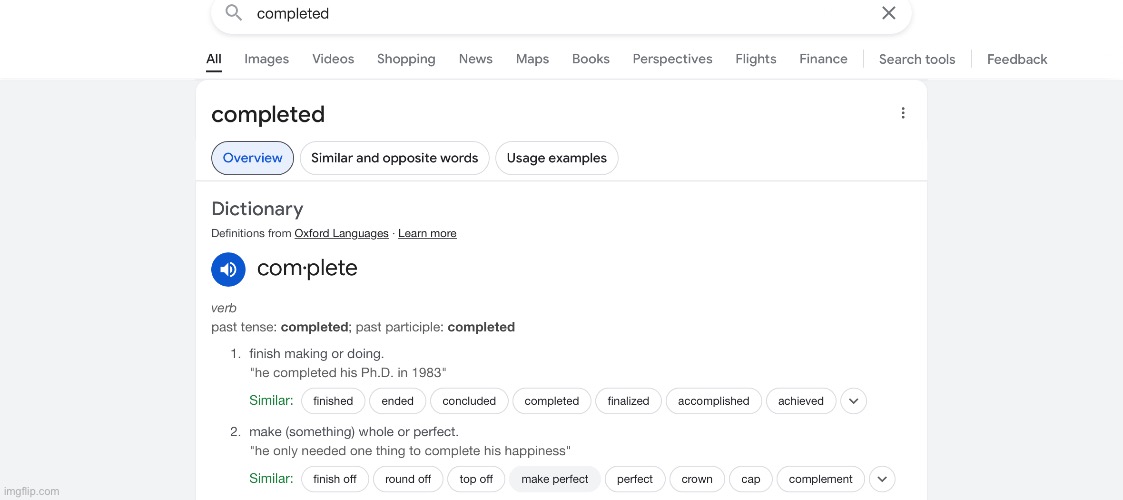The image size is (1123, 500).
Task: Open the Shopping results tab
Action: (x=406, y=59)
